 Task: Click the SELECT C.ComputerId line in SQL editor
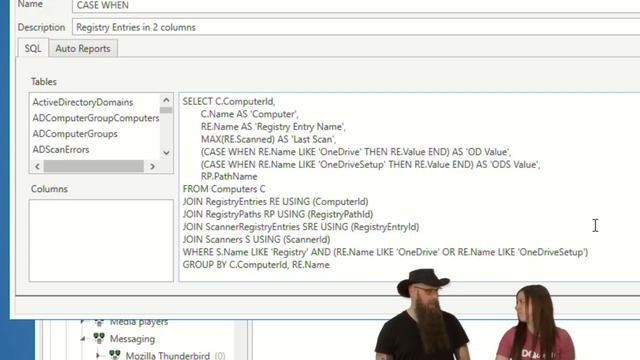tap(229, 101)
